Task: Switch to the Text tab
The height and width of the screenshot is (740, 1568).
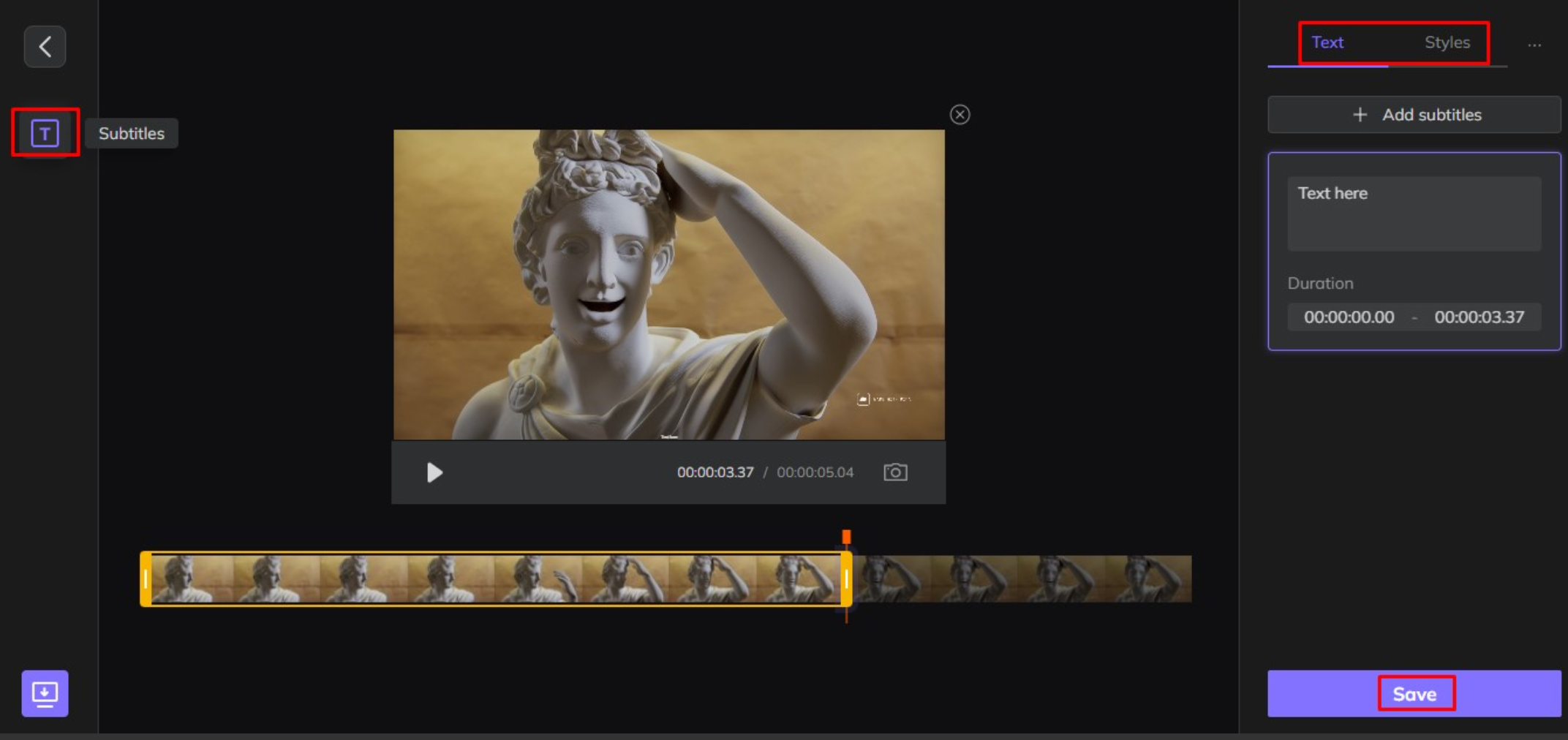Action: [x=1327, y=42]
